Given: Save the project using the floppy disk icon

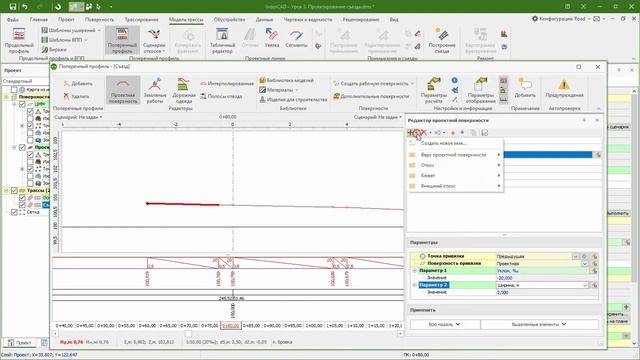Looking at the screenshot, I should pos(13,7).
